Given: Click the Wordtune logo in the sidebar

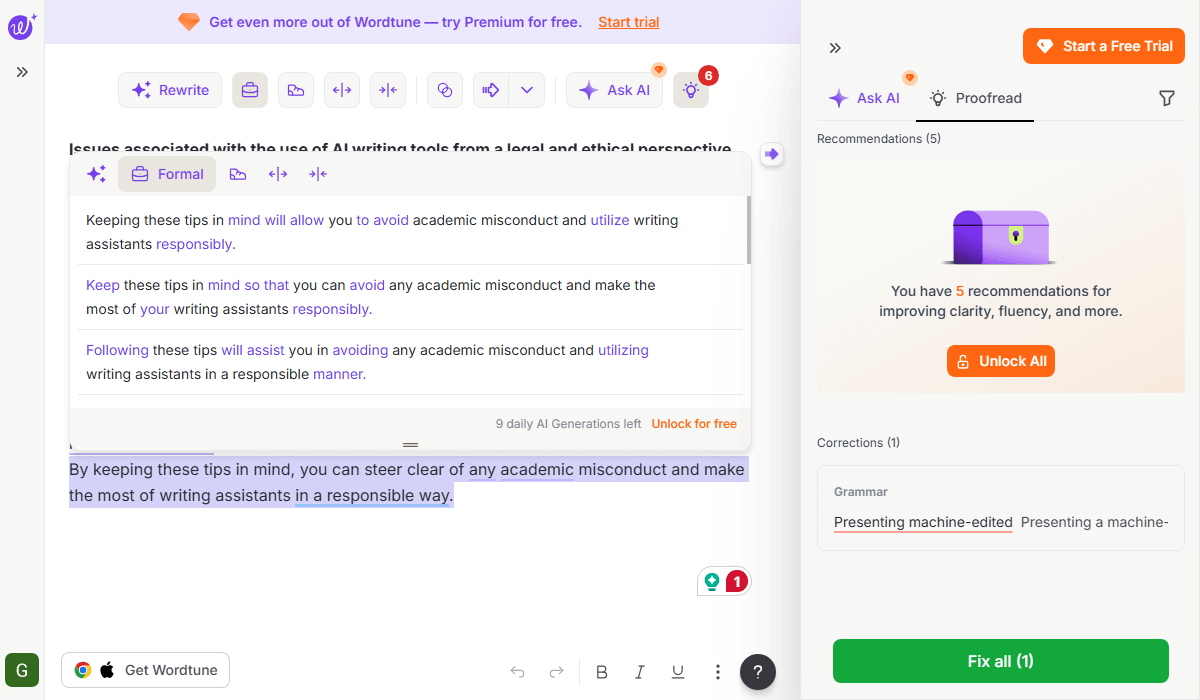Looking at the screenshot, I should pyautogui.click(x=22, y=27).
